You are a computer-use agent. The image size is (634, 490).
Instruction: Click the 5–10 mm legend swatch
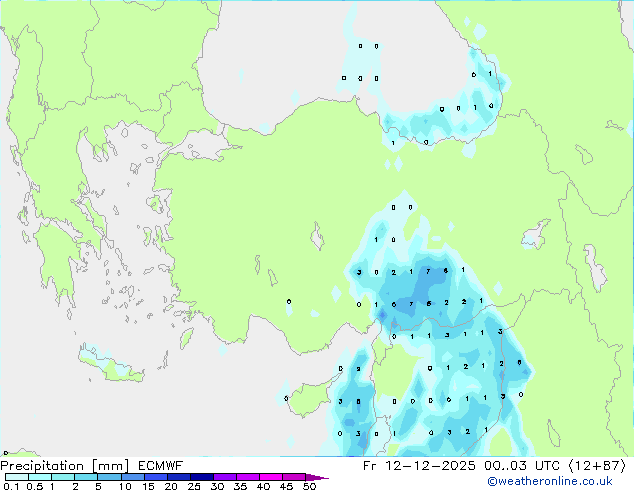pos(109,477)
